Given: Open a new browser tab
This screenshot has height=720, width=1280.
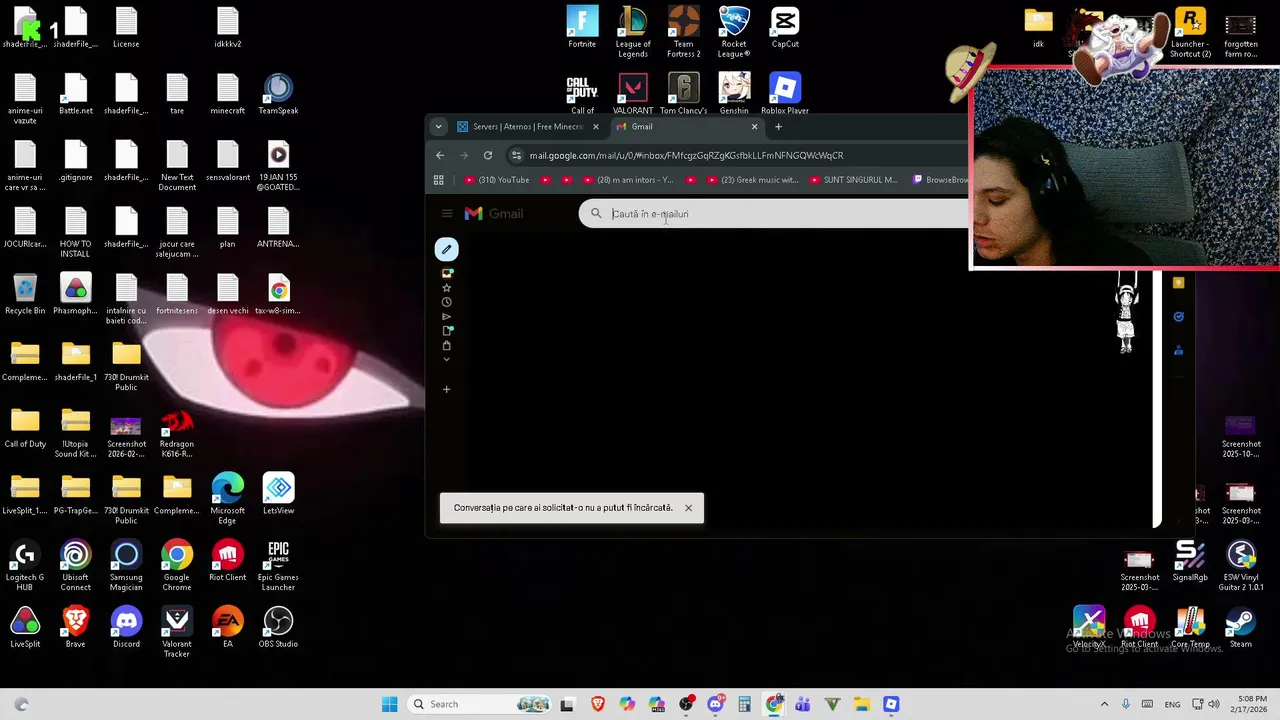Looking at the screenshot, I should pos(778,127).
